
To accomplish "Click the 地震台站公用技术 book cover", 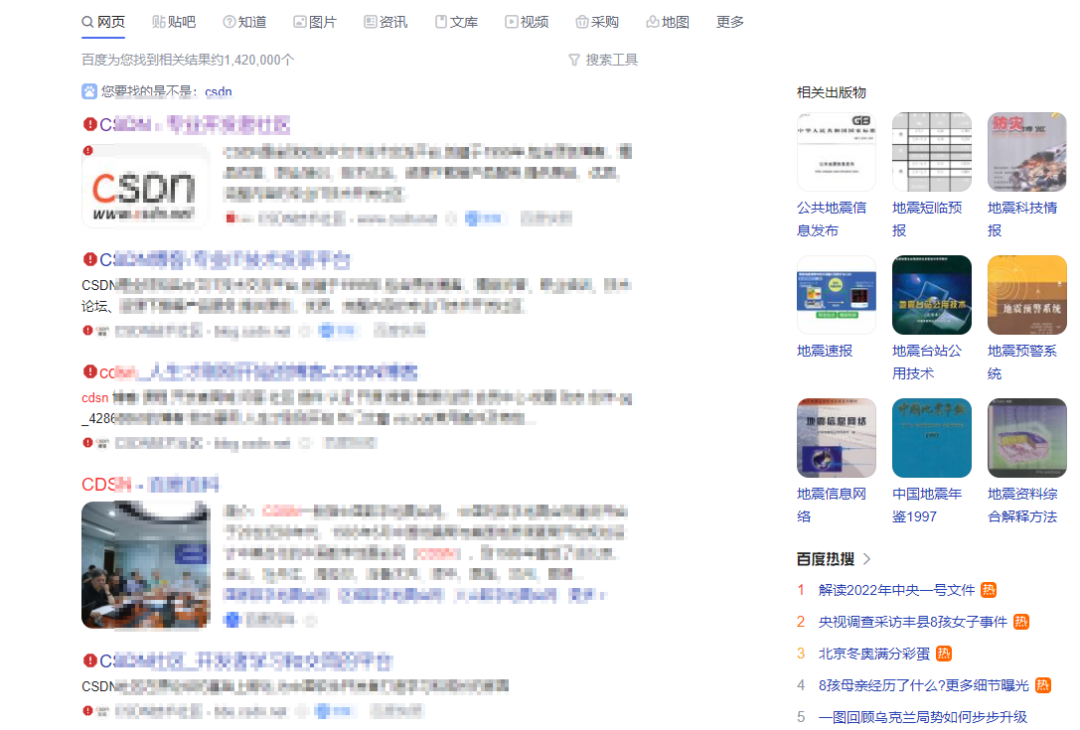I will coord(931,295).
